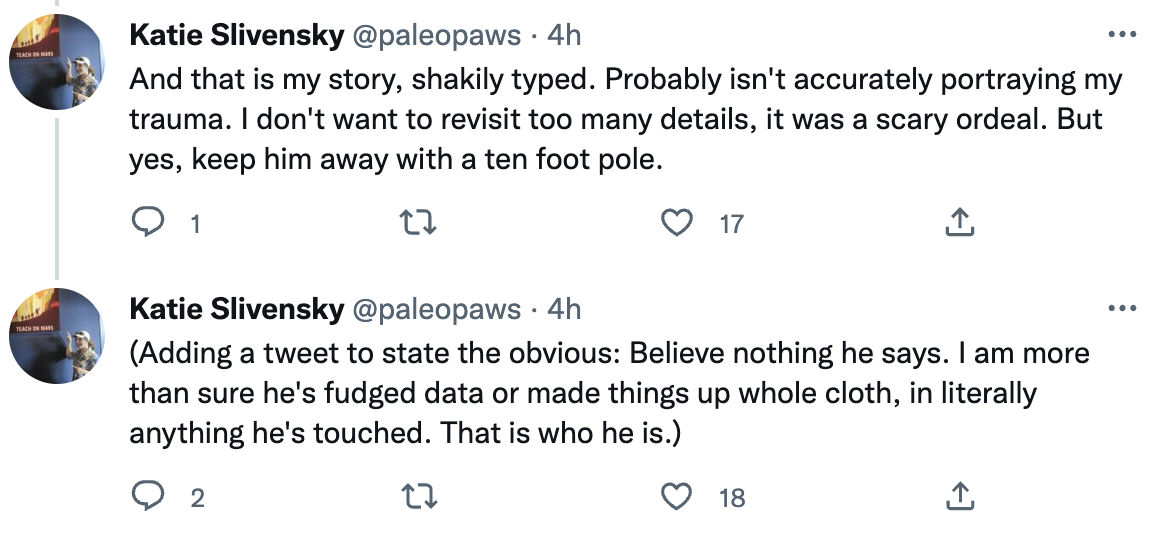The height and width of the screenshot is (534, 1170).
Task: Open the second tweet's 4h timestamp
Action: [564, 310]
